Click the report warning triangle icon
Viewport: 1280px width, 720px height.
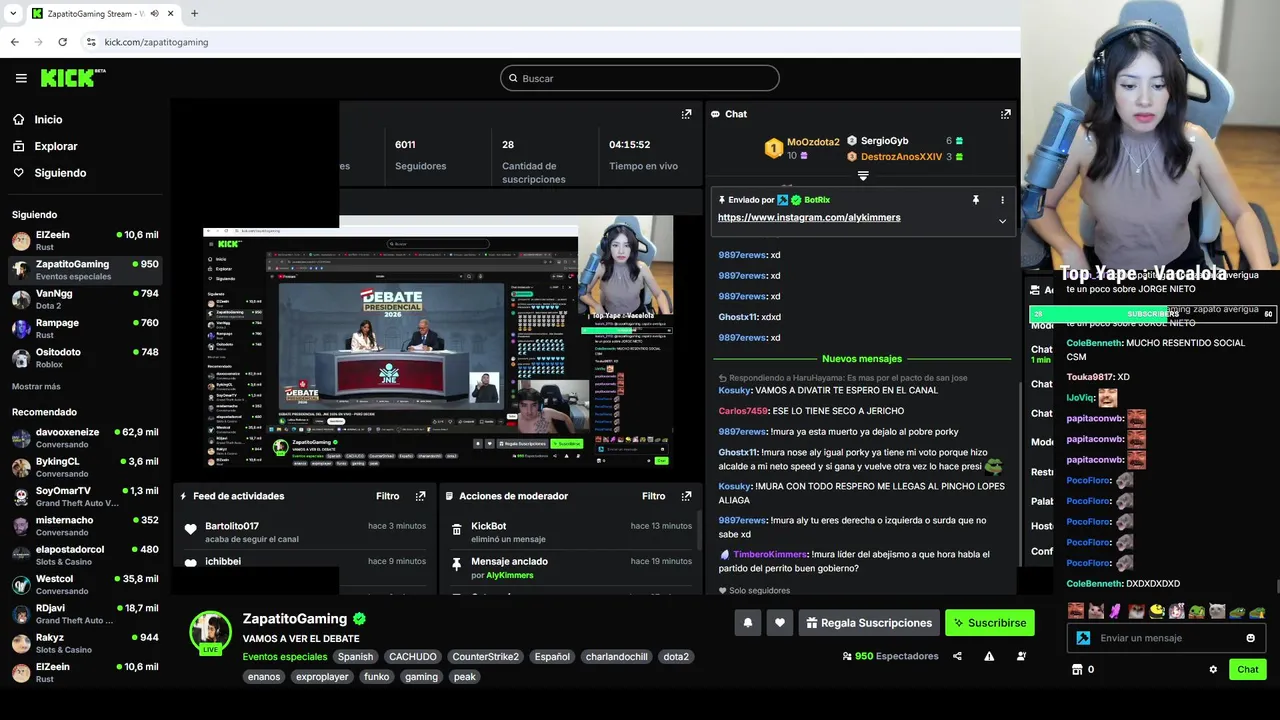[989, 656]
